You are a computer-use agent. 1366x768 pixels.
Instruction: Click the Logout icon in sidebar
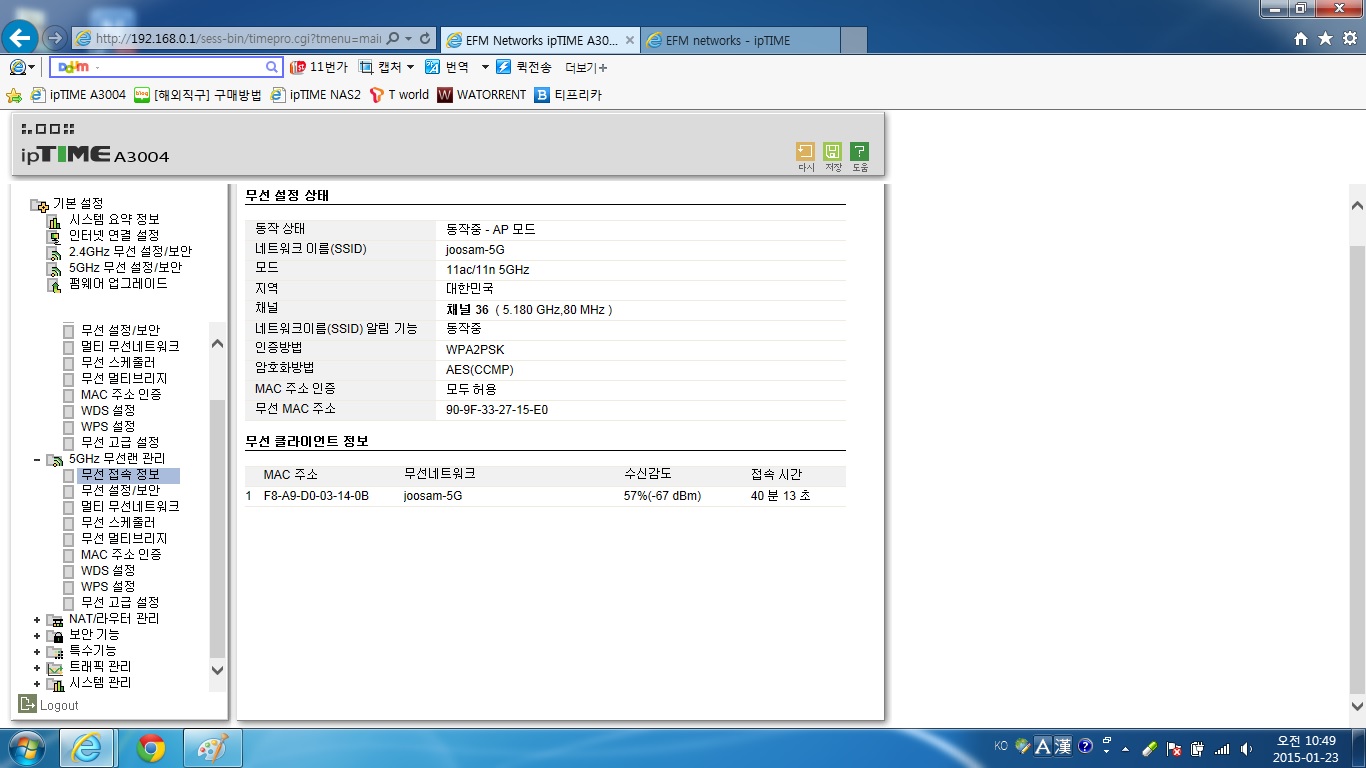(x=28, y=704)
